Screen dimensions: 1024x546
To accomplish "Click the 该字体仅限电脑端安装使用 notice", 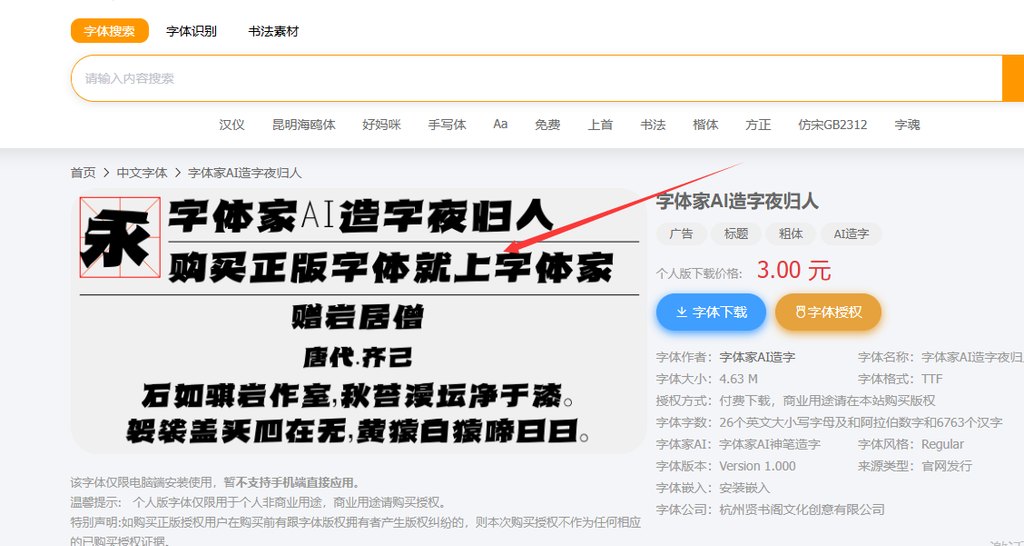I will click(x=215, y=483).
